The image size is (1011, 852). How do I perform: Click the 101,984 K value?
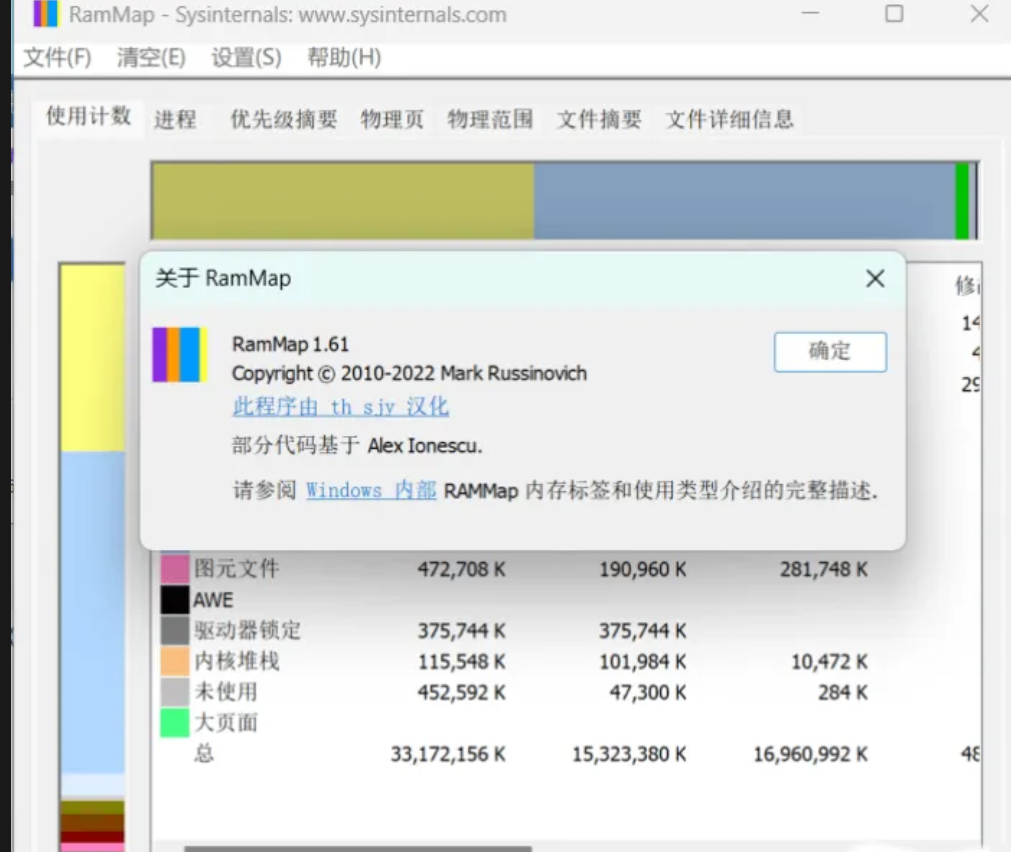tap(643, 662)
